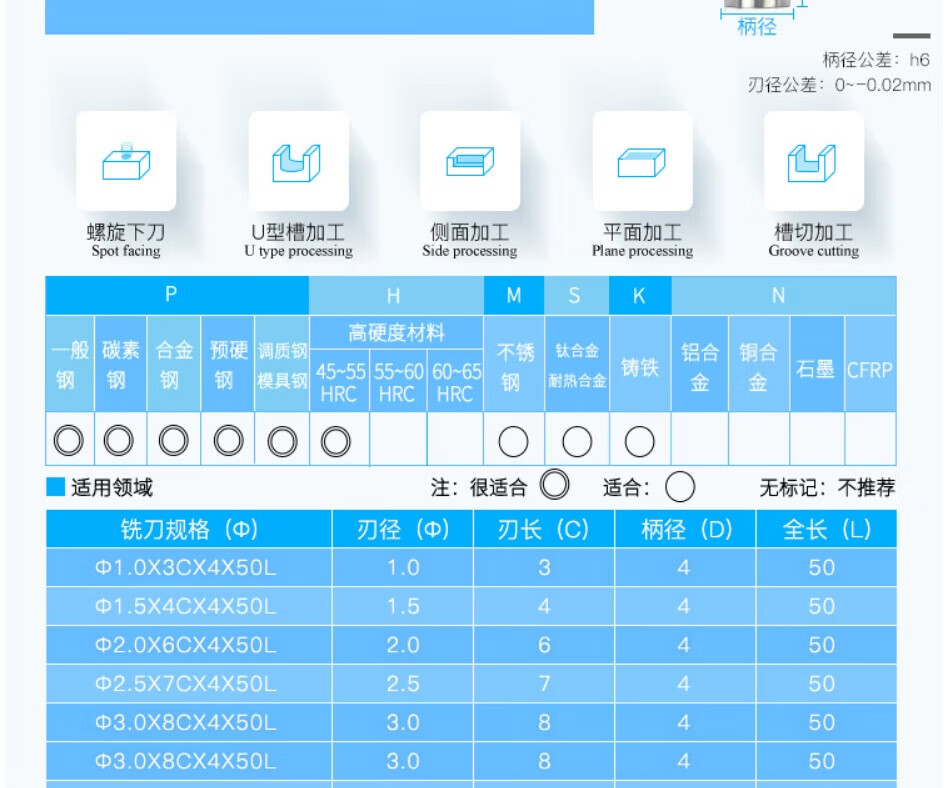The image size is (950, 788).
Task: Click the 刃长 (C) column header
Action: click(543, 529)
